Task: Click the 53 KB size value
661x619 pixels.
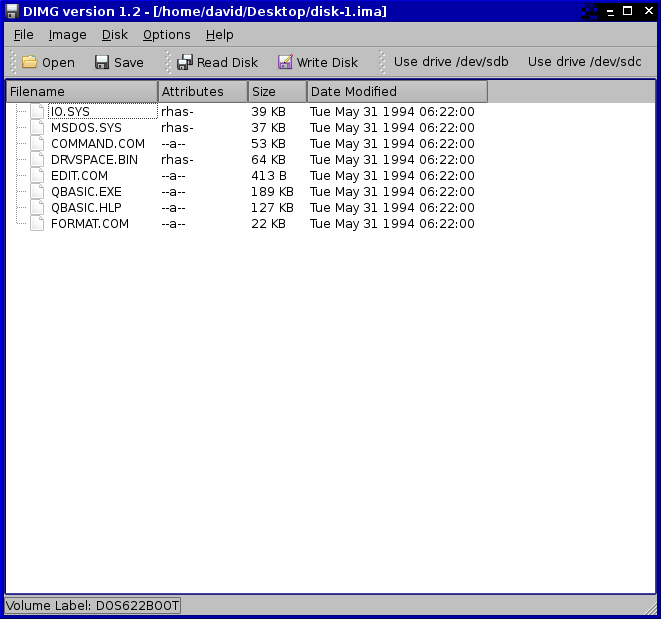Action: tap(269, 144)
